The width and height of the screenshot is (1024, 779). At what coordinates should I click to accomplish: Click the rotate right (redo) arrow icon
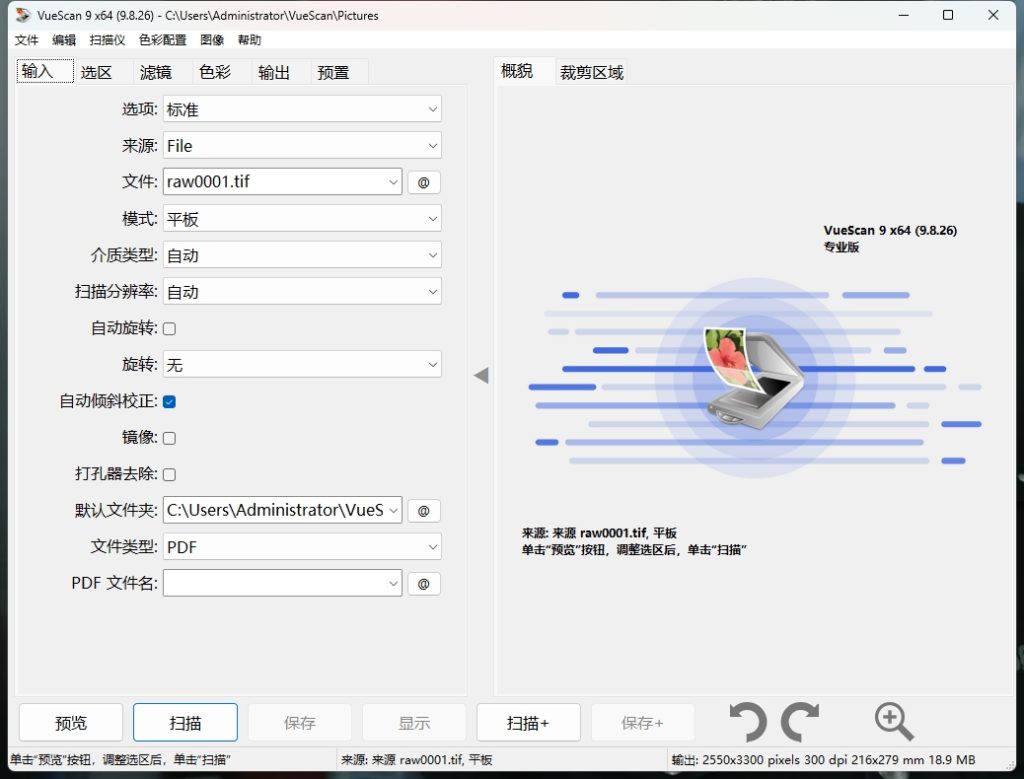click(x=800, y=722)
